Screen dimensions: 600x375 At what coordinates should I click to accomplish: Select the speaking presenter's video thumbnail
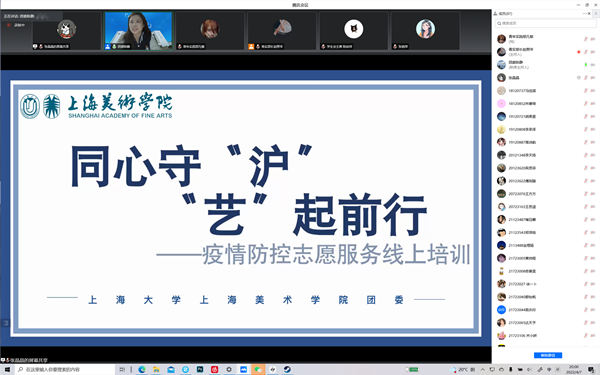(139, 31)
